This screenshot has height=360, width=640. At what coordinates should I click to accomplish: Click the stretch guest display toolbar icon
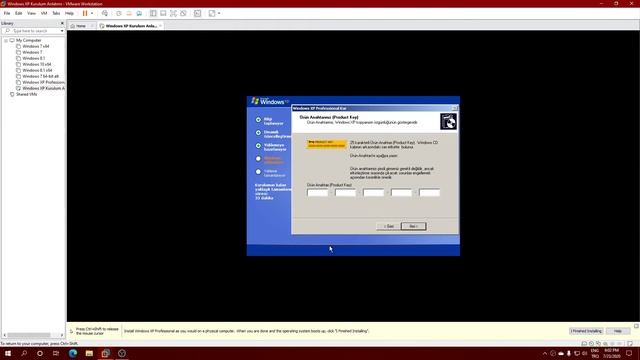[x=212, y=13]
